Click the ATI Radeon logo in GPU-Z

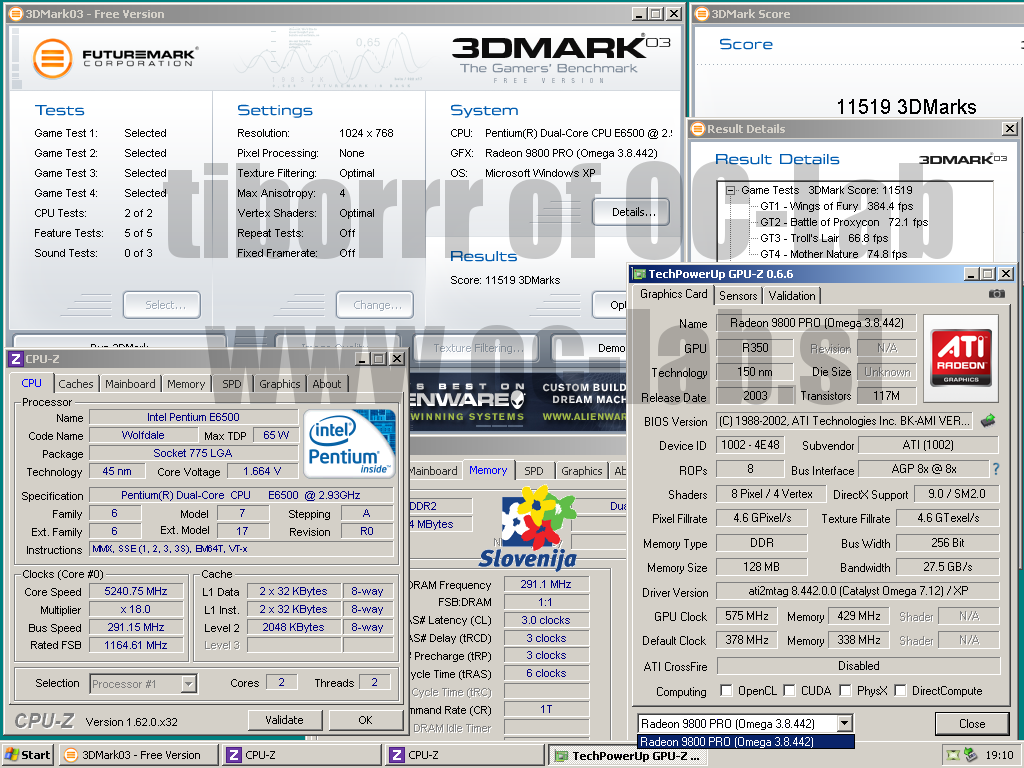point(961,358)
